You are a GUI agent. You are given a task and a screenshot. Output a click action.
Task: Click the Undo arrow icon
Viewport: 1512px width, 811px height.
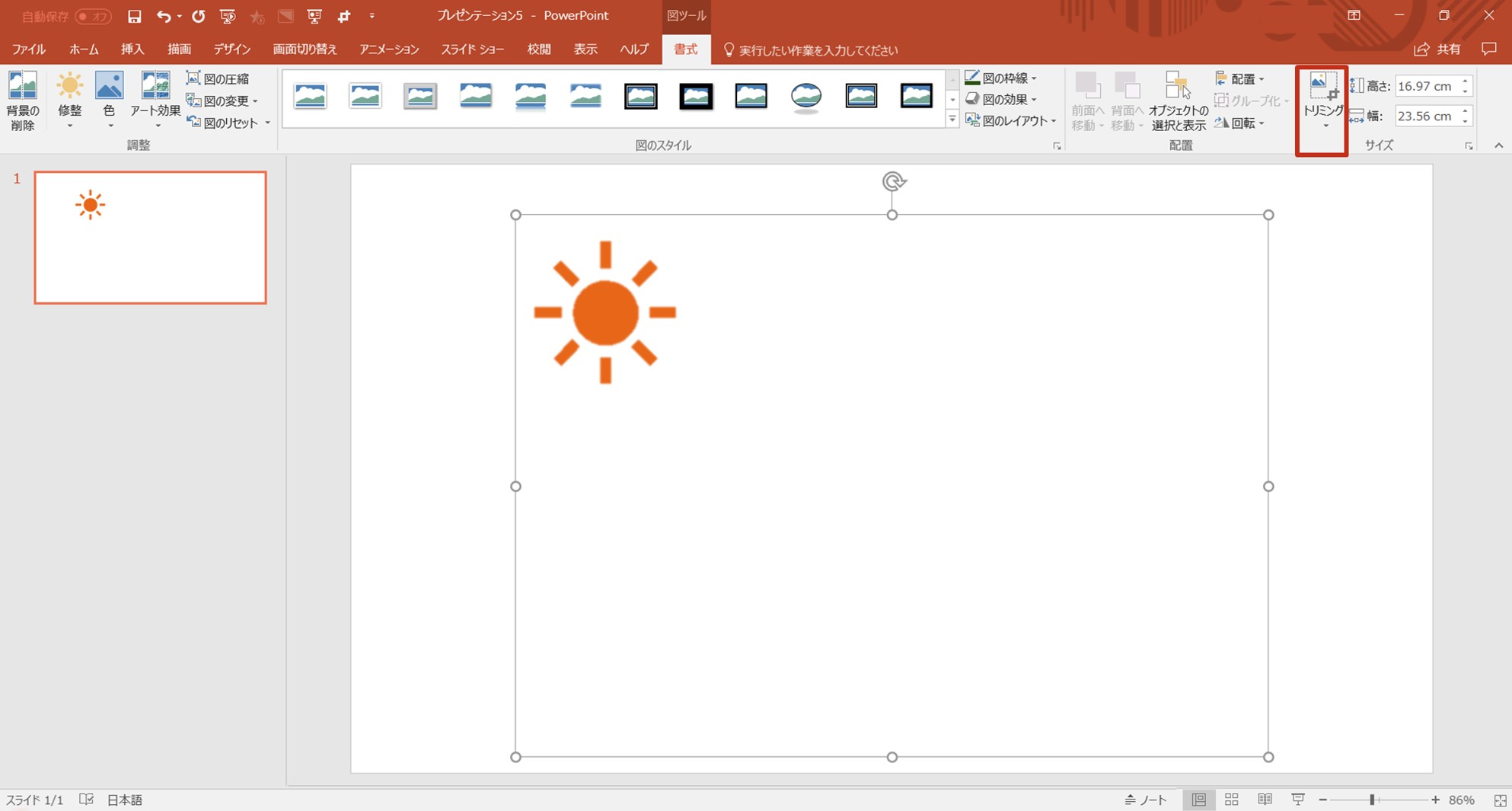point(164,16)
